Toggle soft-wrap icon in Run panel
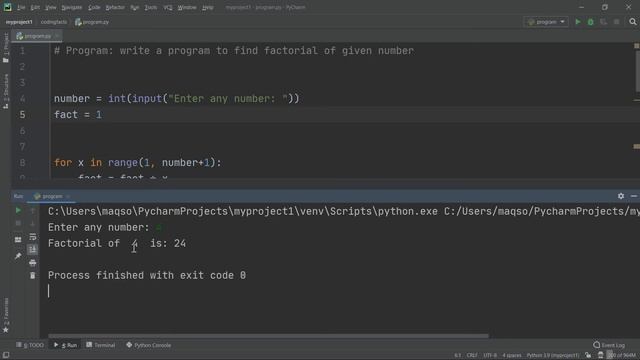The width and height of the screenshot is (640, 360). click(x=33, y=237)
